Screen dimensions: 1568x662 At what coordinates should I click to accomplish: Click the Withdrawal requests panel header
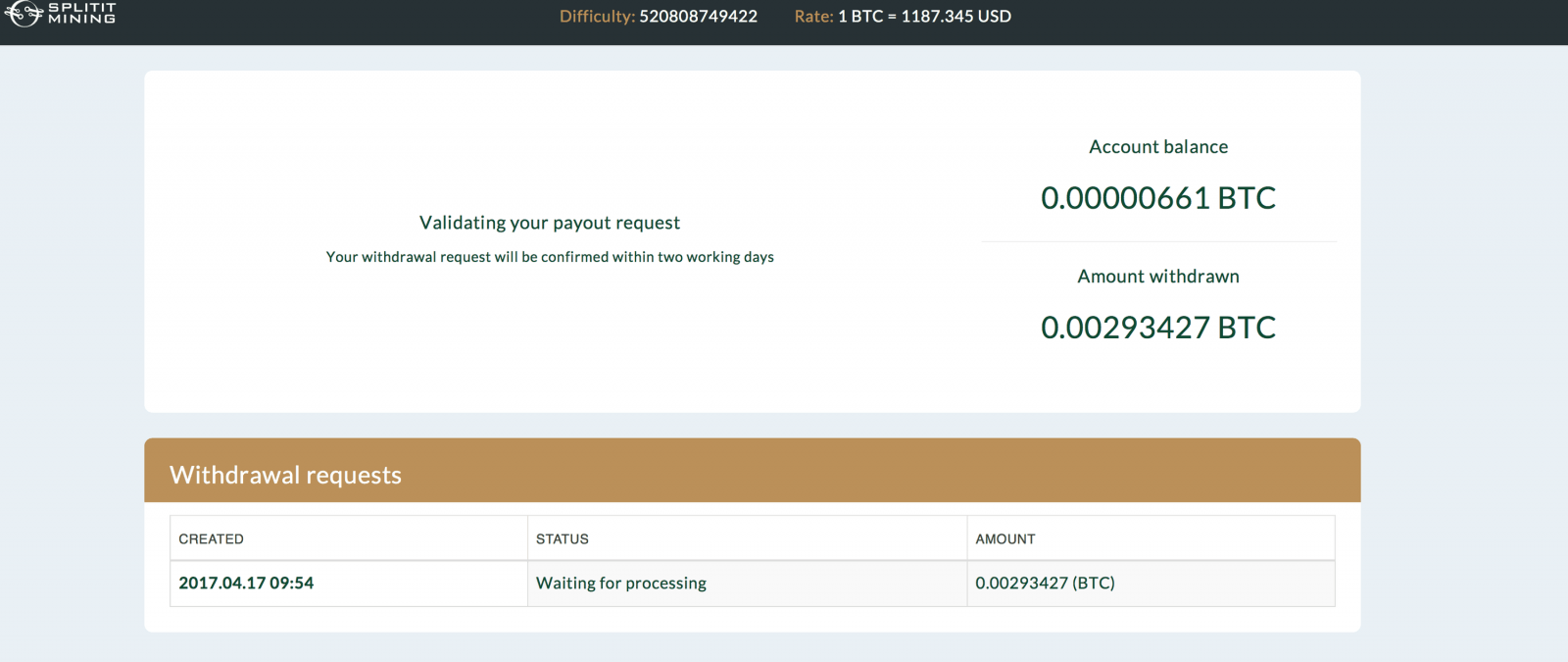(x=753, y=471)
